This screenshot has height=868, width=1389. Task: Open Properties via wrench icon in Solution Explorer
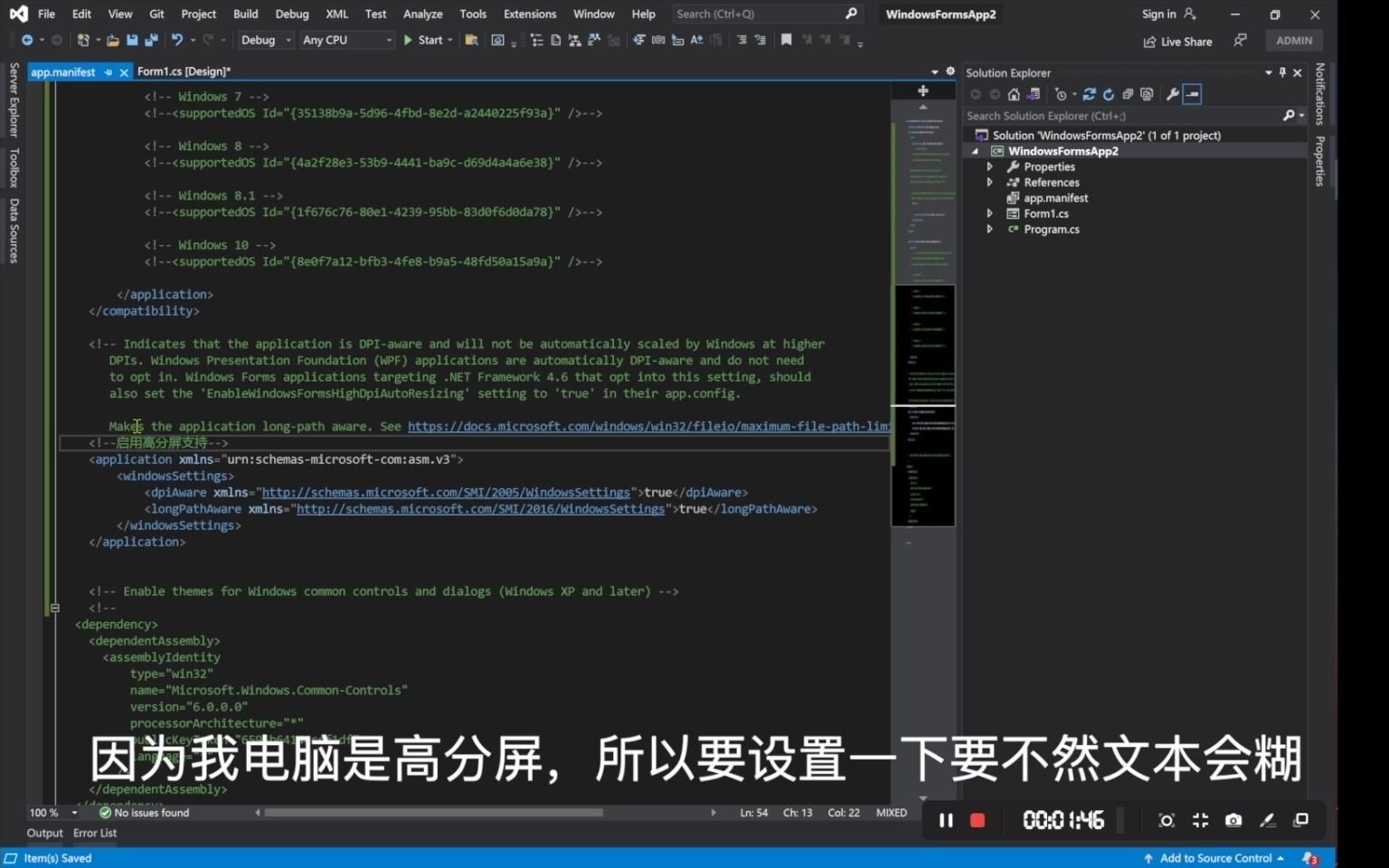tap(1173, 94)
